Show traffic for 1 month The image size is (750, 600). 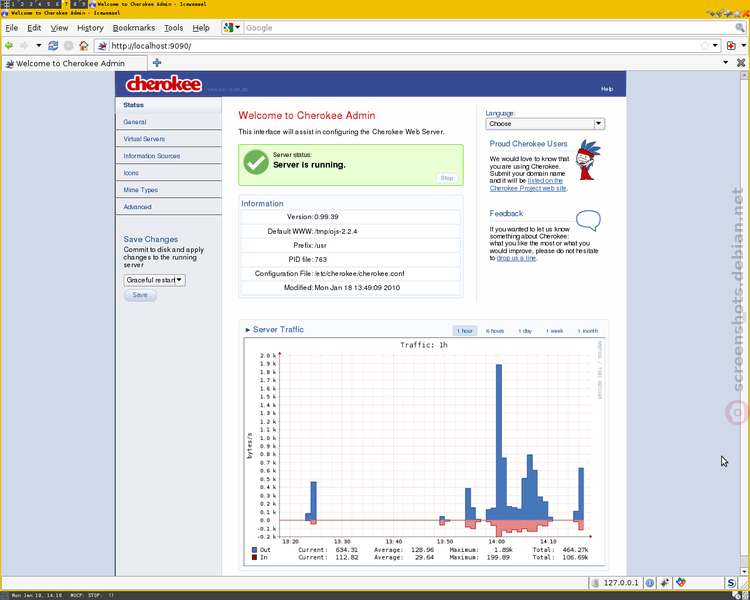click(587, 331)
